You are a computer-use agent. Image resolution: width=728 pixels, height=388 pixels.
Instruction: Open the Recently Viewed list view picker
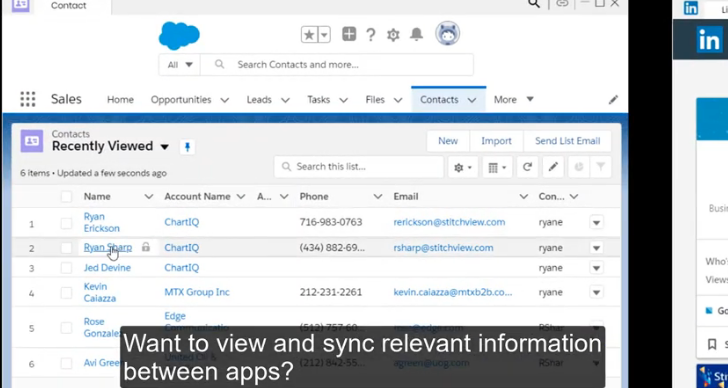(164, 147)
